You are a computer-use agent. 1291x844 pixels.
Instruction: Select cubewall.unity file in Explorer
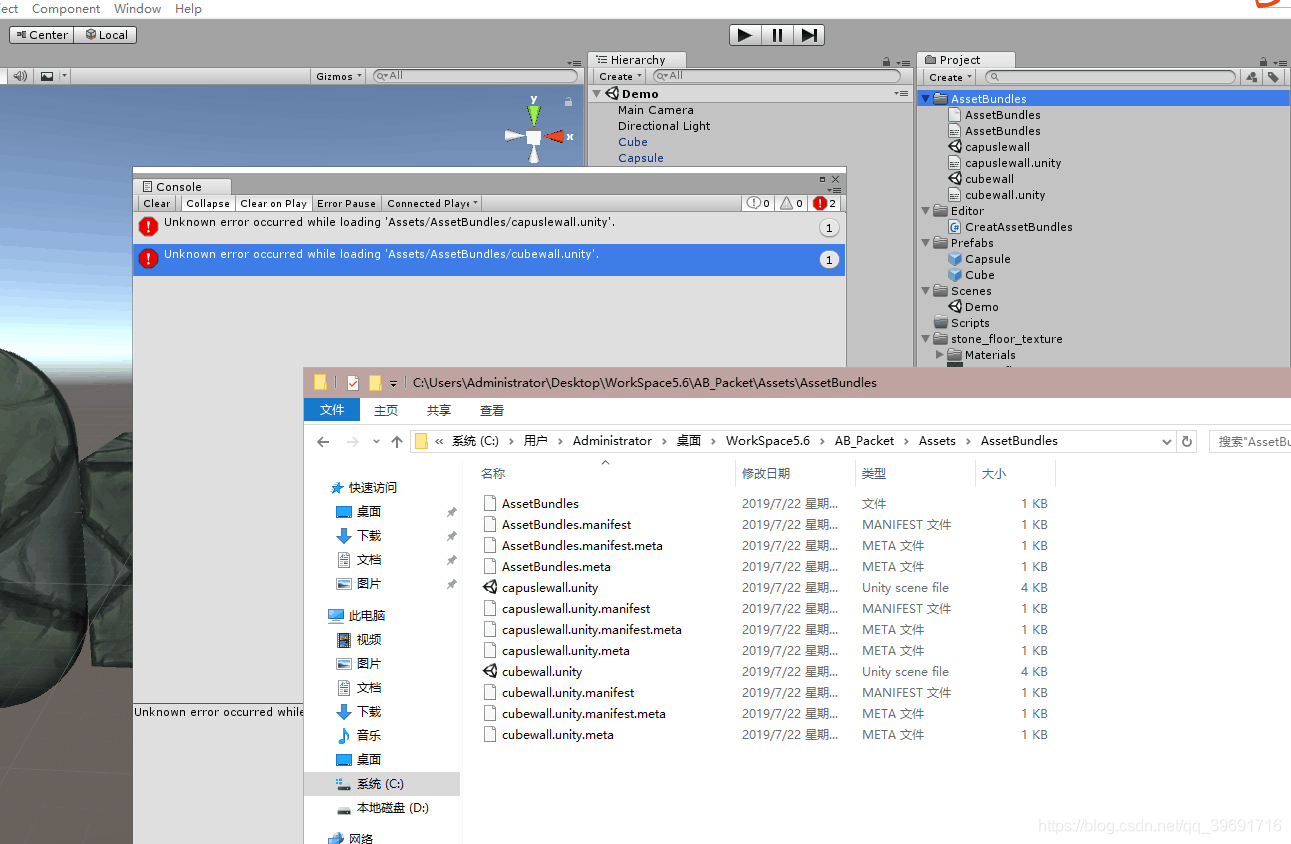click(542, 672)
